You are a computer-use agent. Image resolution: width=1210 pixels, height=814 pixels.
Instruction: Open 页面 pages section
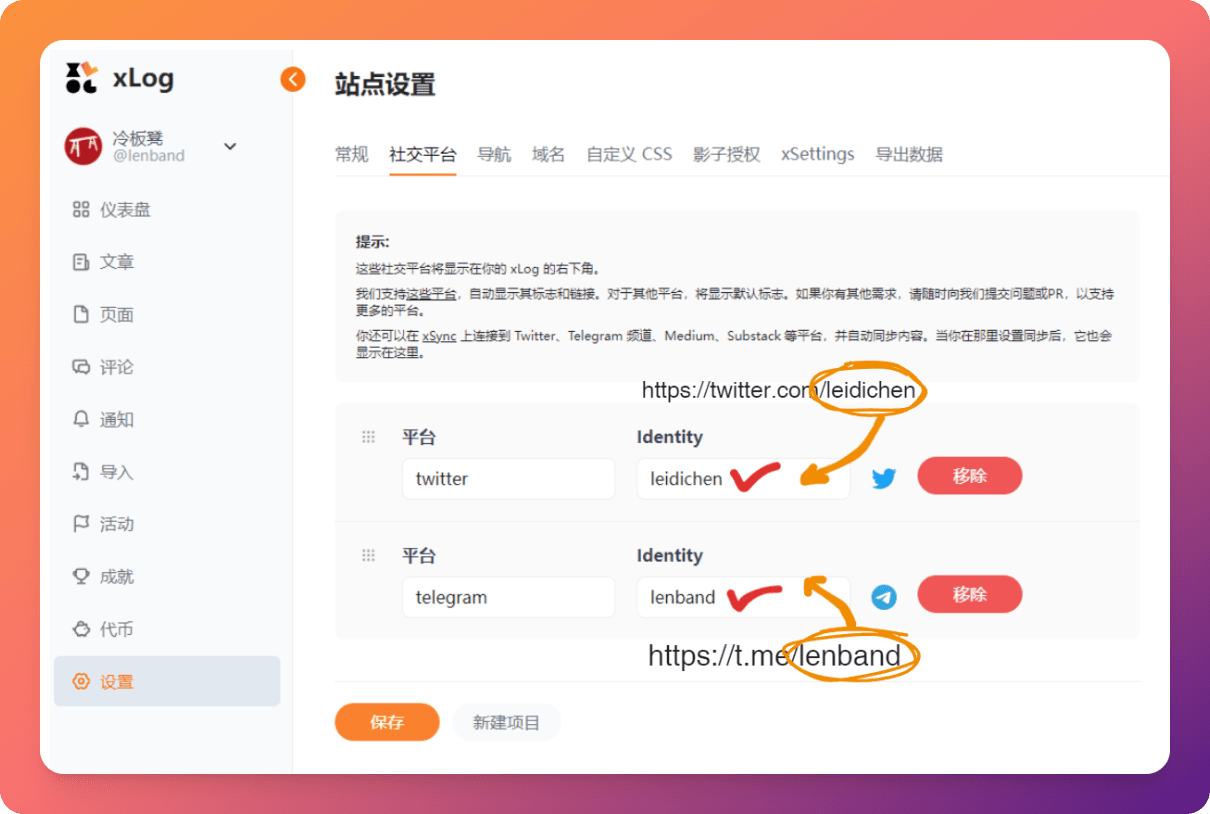[x=167, y=315]
